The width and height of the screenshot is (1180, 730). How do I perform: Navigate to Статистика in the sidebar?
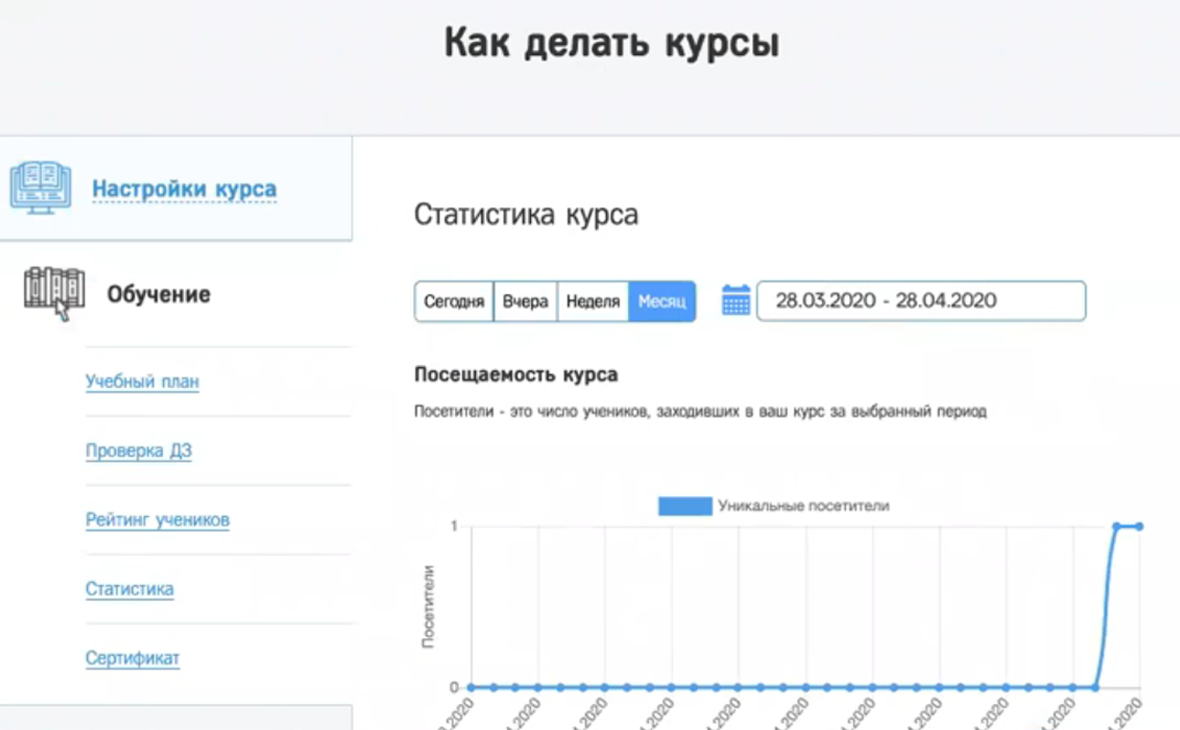(129, 589)
